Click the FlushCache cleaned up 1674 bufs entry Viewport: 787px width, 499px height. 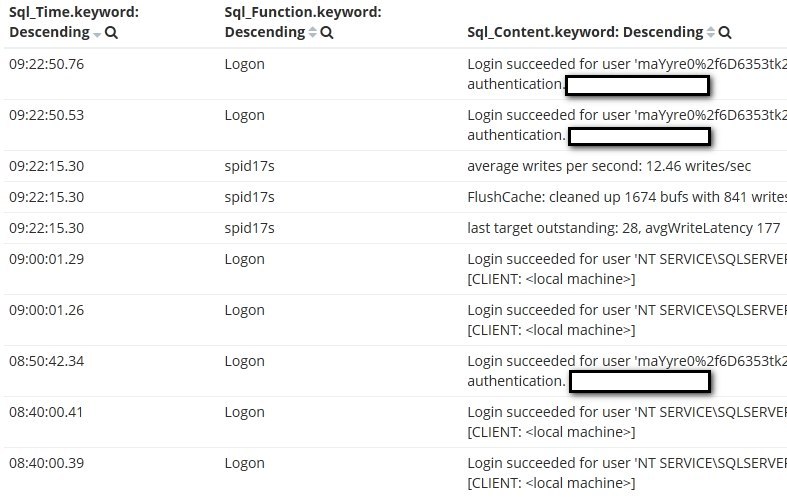pyautogui.click(x=627, y=197)
